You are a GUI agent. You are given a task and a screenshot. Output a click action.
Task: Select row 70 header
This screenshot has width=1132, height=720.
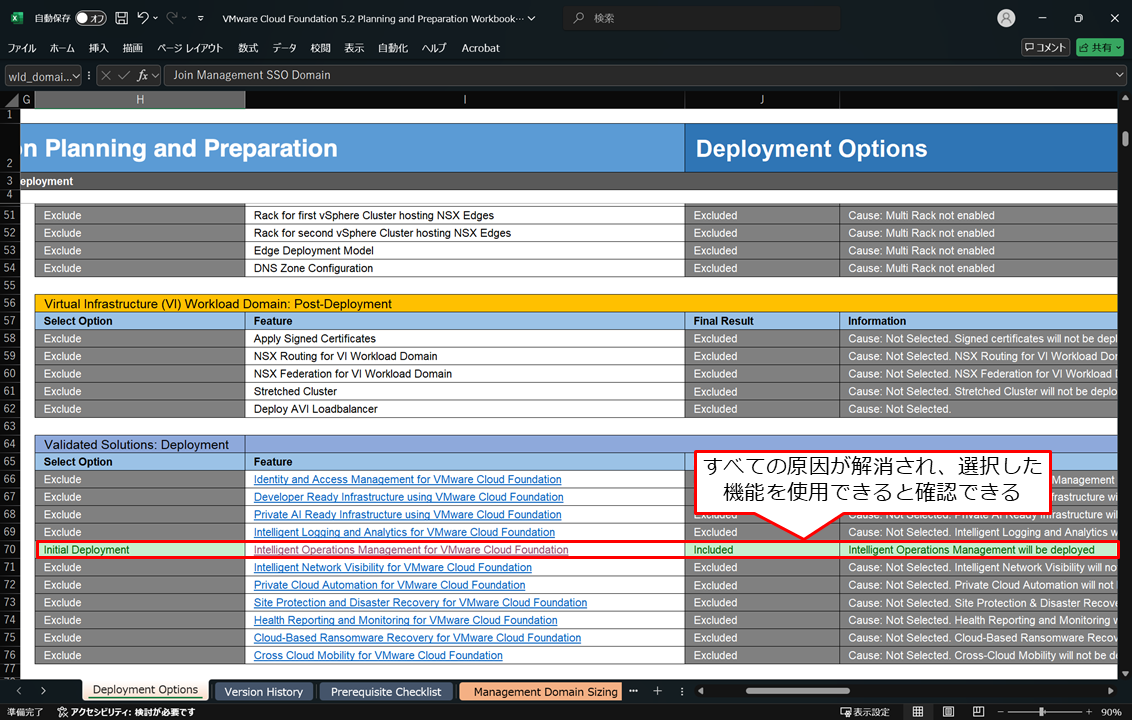tap(10, 550)
